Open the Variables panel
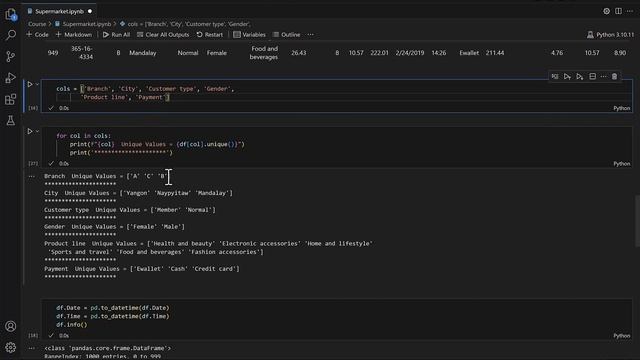640x360 pixels. [x=249, y=35]
